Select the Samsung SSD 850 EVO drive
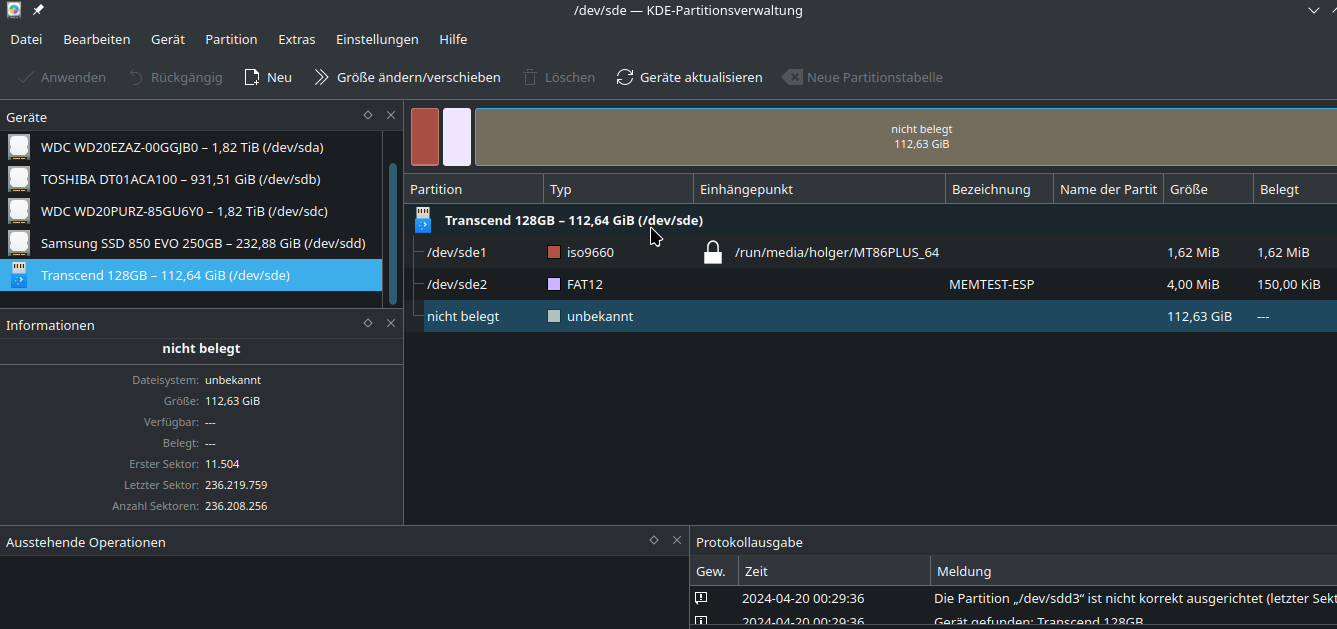The width and height of the screenshot is (1337, 629). [x=202, y=243]
